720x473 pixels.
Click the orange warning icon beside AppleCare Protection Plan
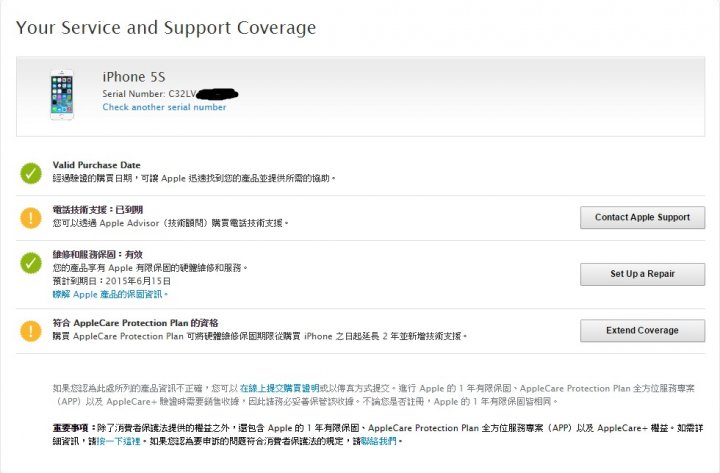coord(31,331)
